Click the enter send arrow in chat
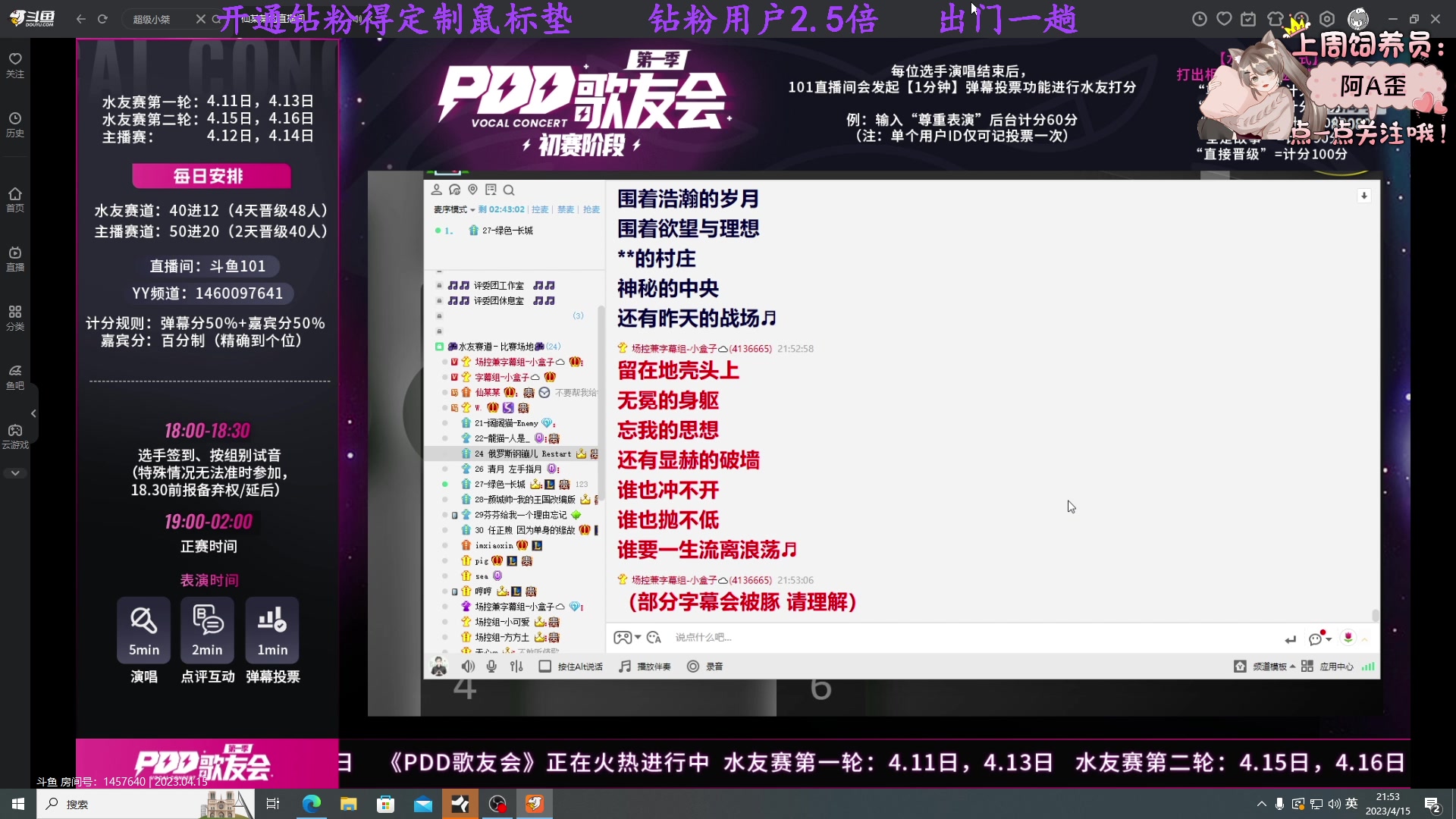Screen dimensions: 1456x819 [x=1291, y=639]
